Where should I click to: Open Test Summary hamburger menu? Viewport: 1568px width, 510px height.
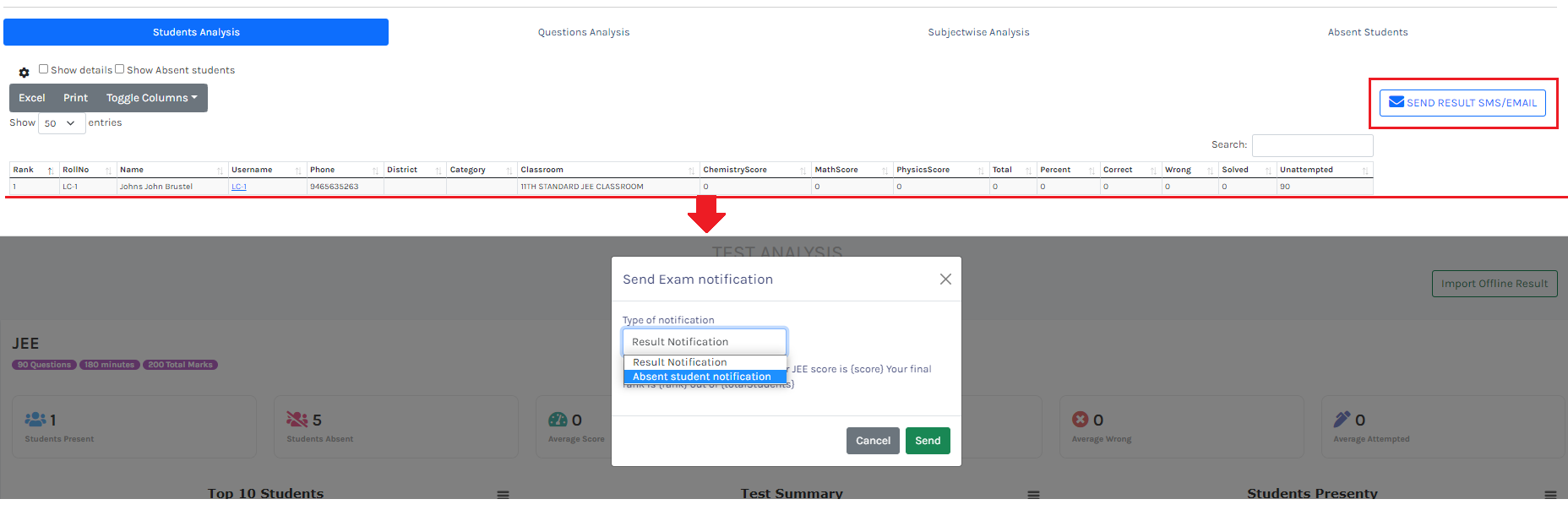click(x=1033, y=494)
